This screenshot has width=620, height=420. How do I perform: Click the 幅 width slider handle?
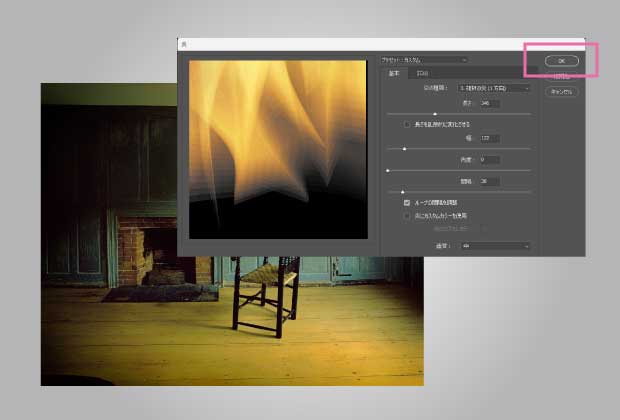(404, 149)
